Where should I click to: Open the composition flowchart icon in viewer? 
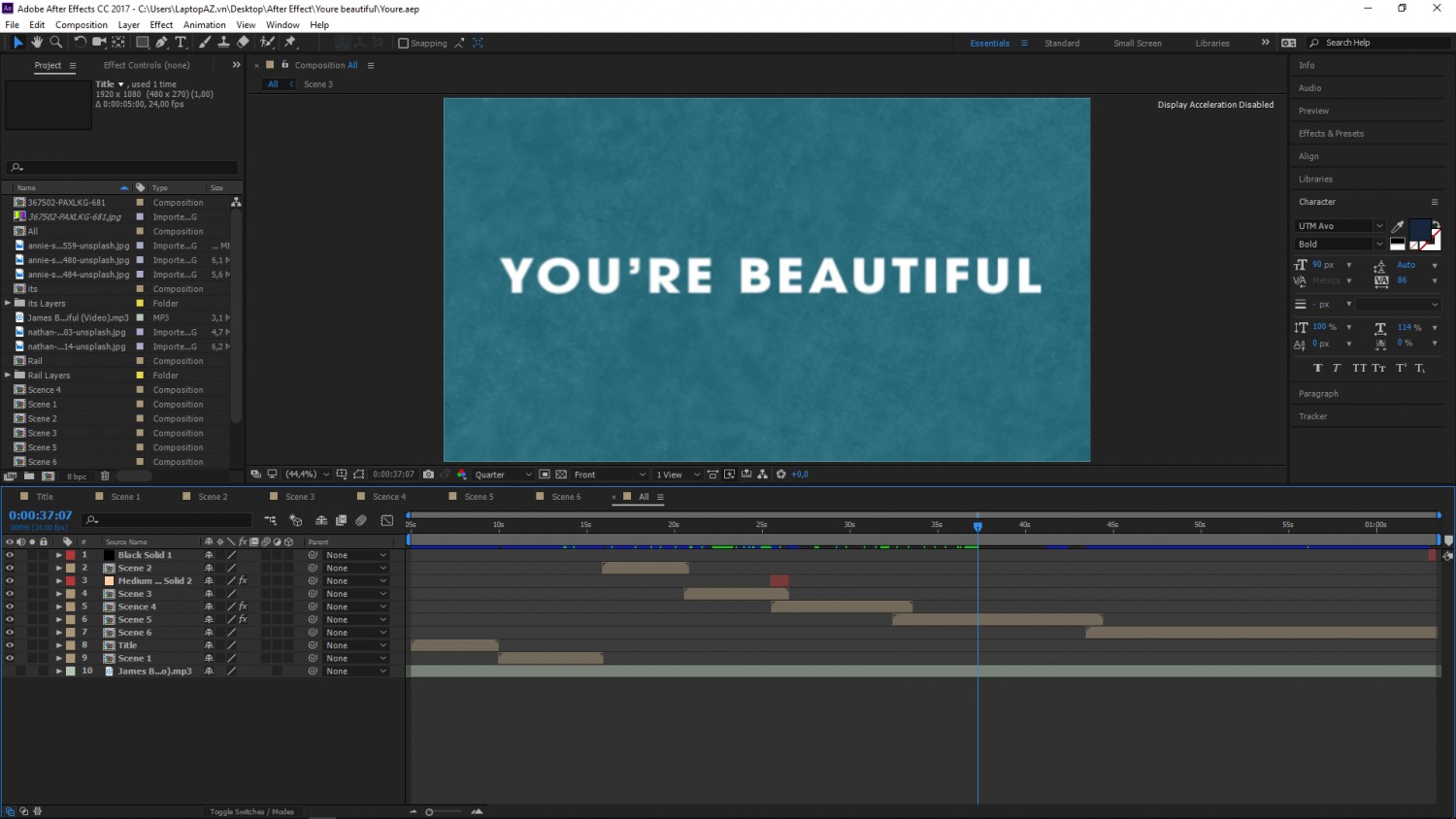tap(763, 475)
